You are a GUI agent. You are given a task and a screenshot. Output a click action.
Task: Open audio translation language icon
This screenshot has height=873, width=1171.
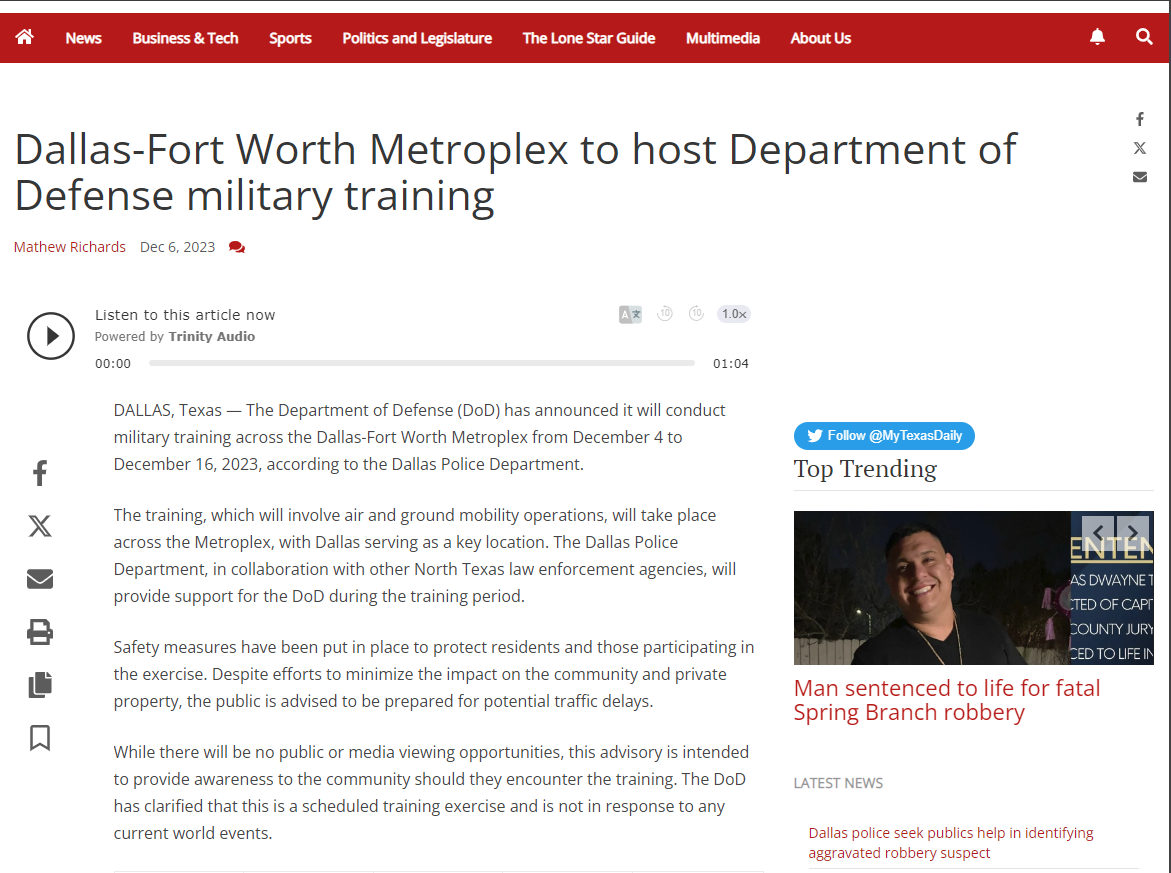pos(630,314)
